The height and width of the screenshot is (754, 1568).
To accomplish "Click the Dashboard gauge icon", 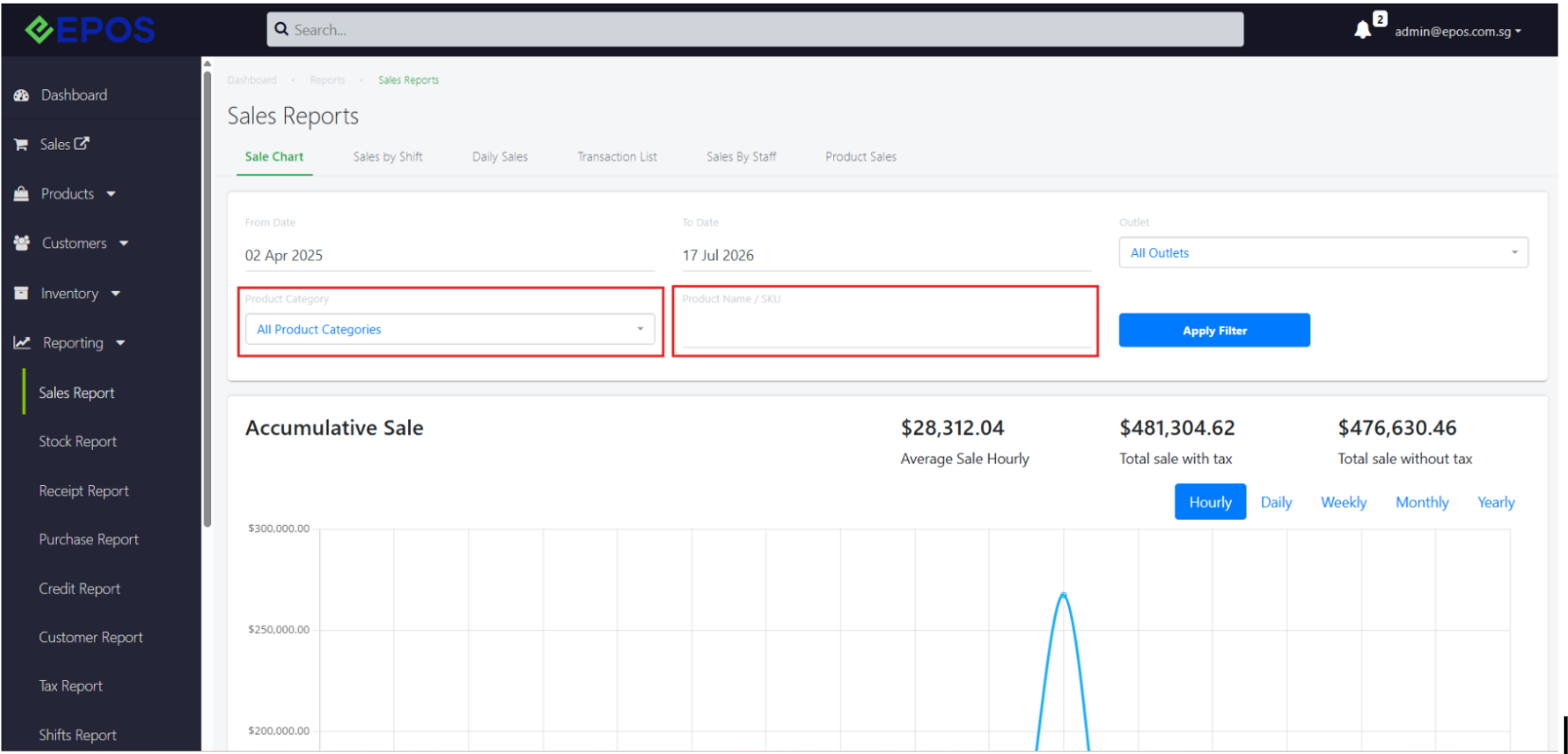I will click(22, 96).
